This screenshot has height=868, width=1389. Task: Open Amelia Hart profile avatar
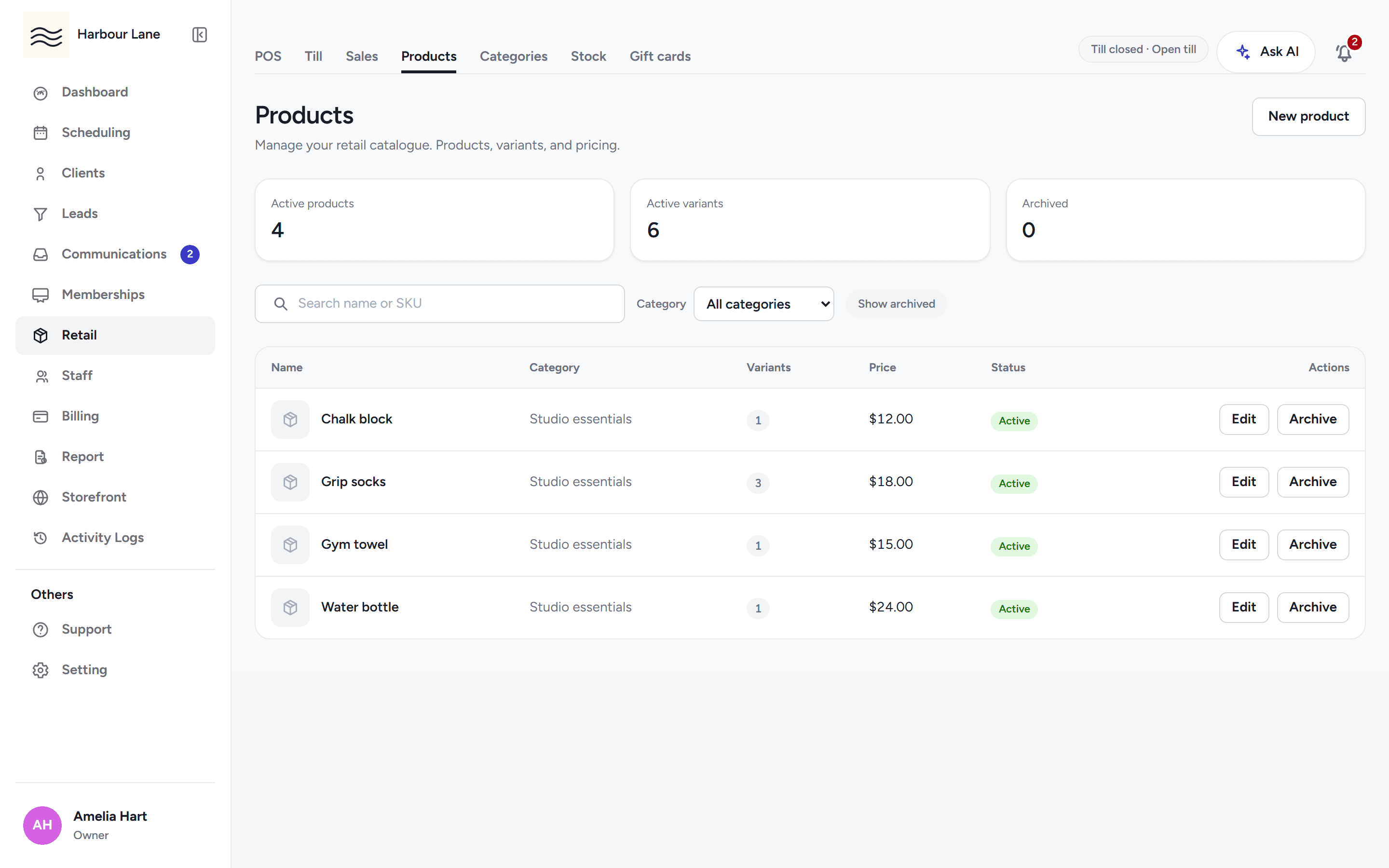pyautogui.click(x=42, y=825)
